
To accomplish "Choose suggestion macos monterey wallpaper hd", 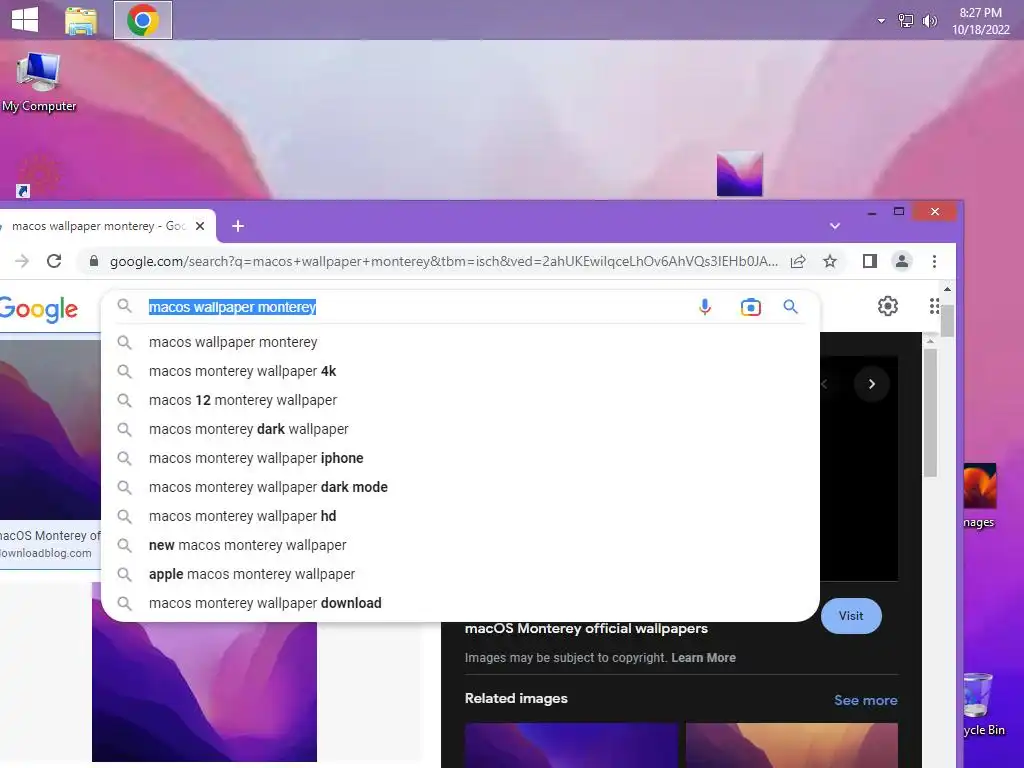I will tap(460, 516).
